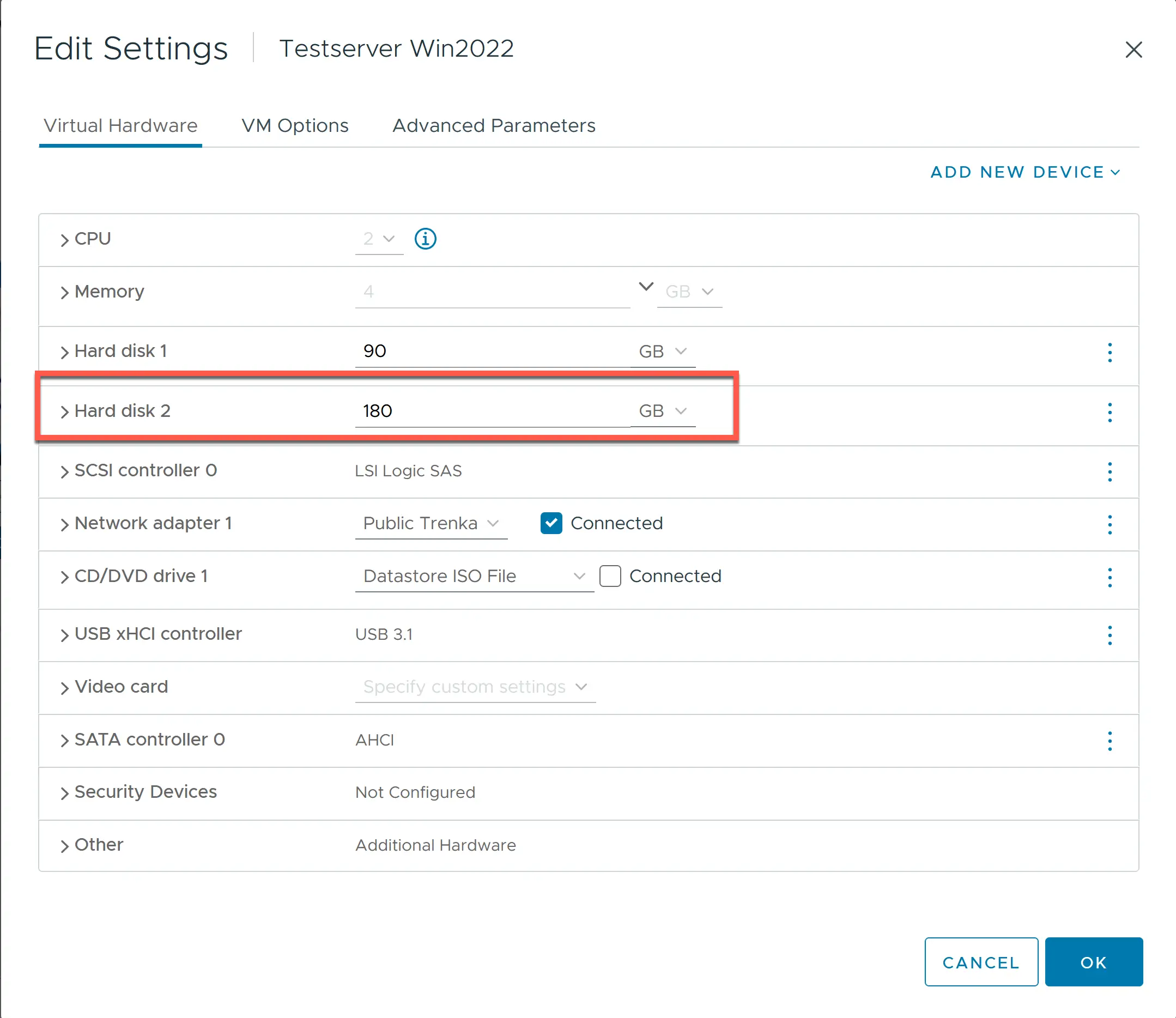Open Datastore ISO File dropdown

pos(474,576)
